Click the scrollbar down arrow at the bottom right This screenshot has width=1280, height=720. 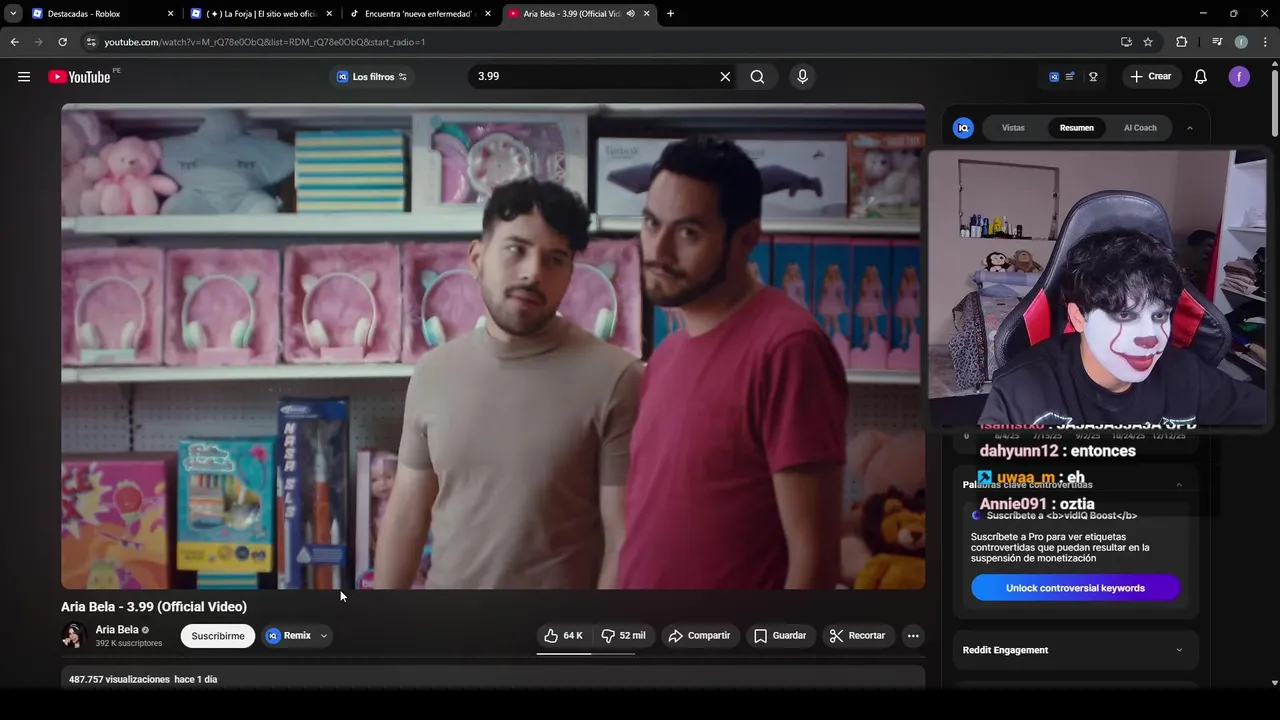click(1274, 683)
